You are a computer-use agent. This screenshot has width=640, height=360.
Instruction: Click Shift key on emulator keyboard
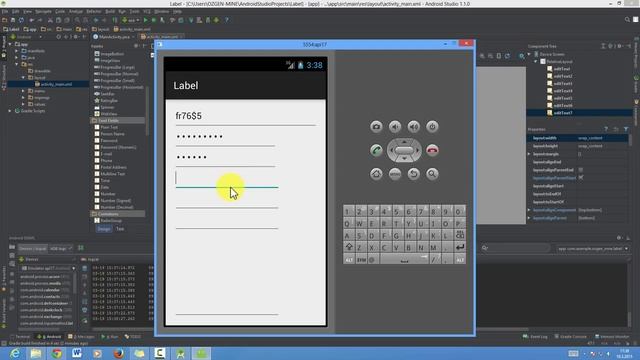pos(349,247)
